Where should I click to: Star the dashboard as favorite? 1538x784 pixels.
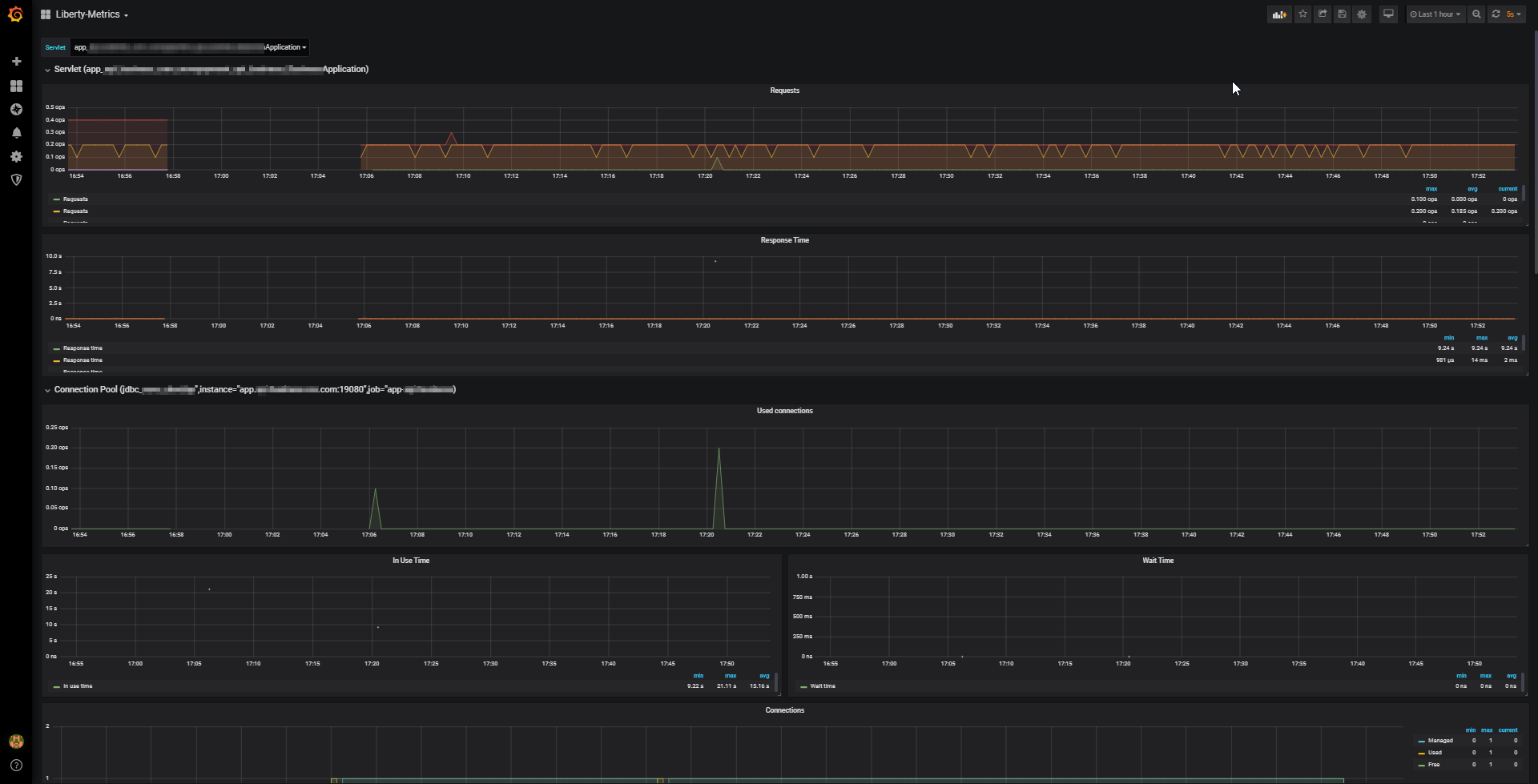pyautogui.click(x=1302, y=14)
